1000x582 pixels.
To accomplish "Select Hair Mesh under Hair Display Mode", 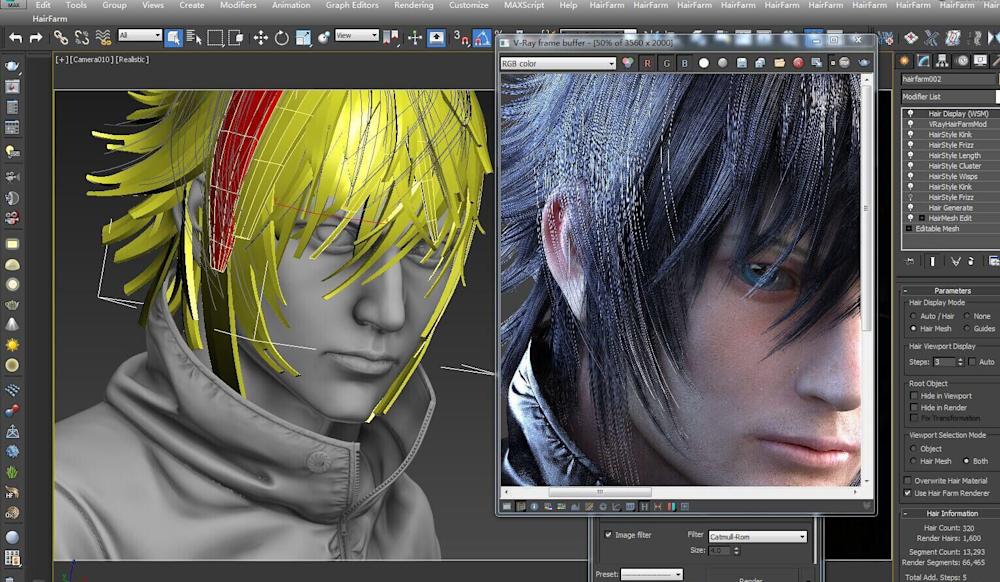I will [x=913, y=329].
